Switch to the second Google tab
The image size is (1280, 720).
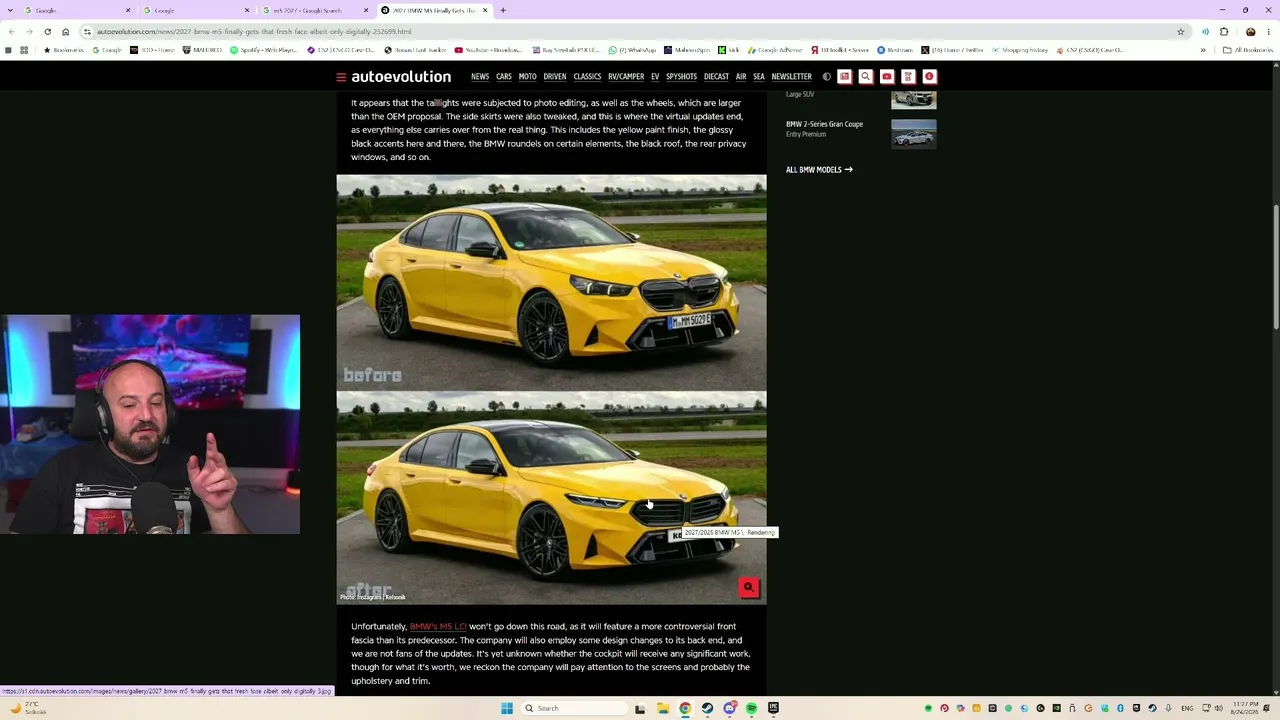[x=195, y=11]
